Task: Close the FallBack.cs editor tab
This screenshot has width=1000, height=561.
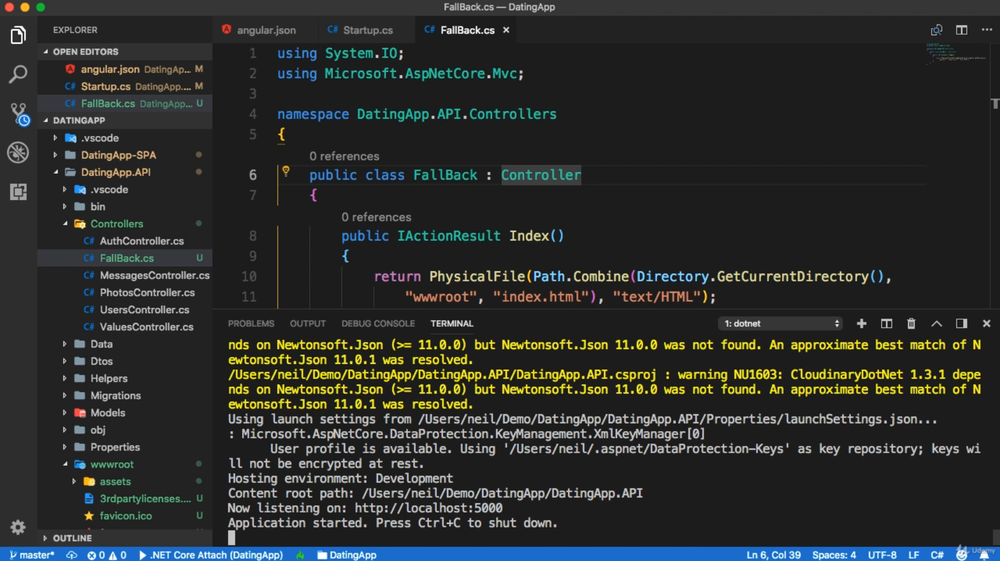Action: pos(506,30)
